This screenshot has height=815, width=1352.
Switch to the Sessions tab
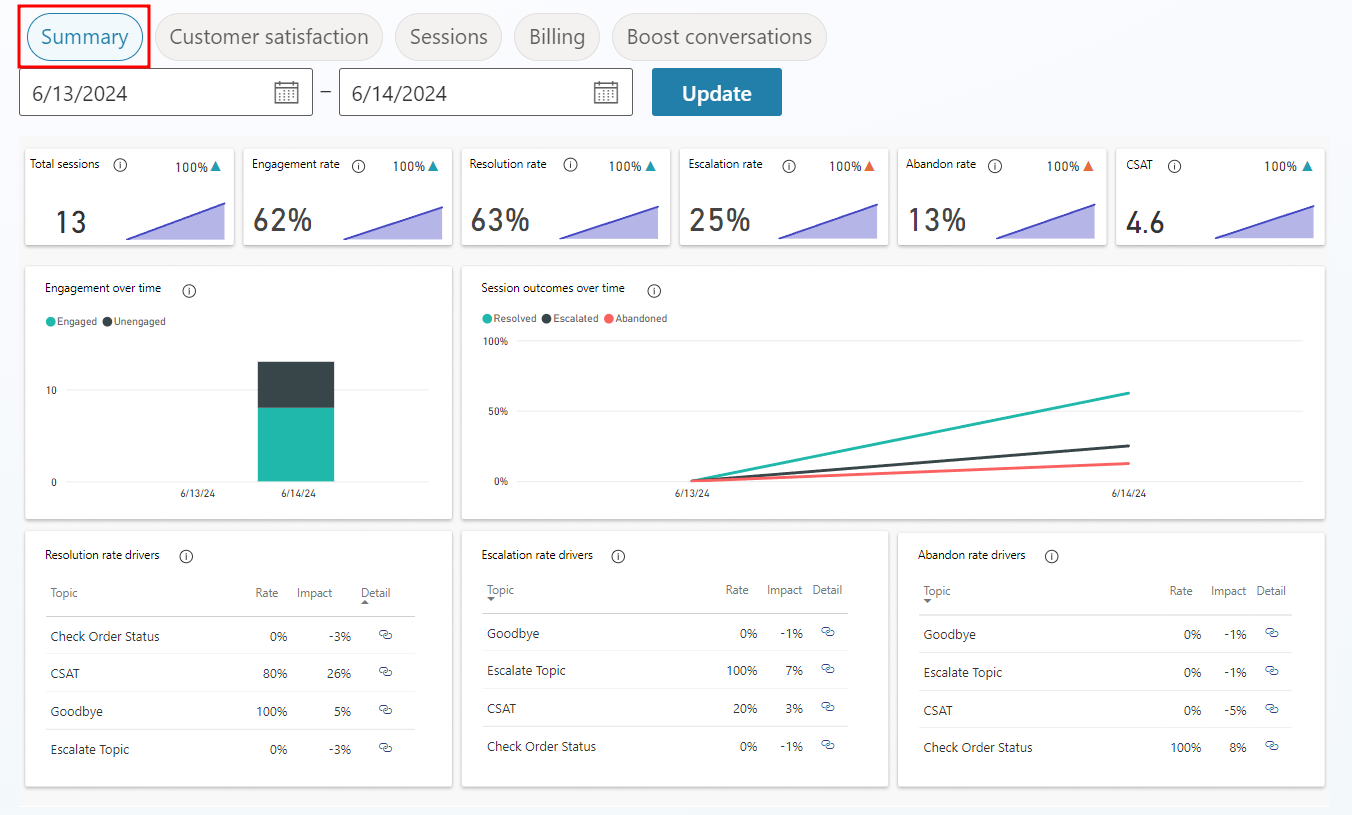pyautogui.click(x=448, y=36)
